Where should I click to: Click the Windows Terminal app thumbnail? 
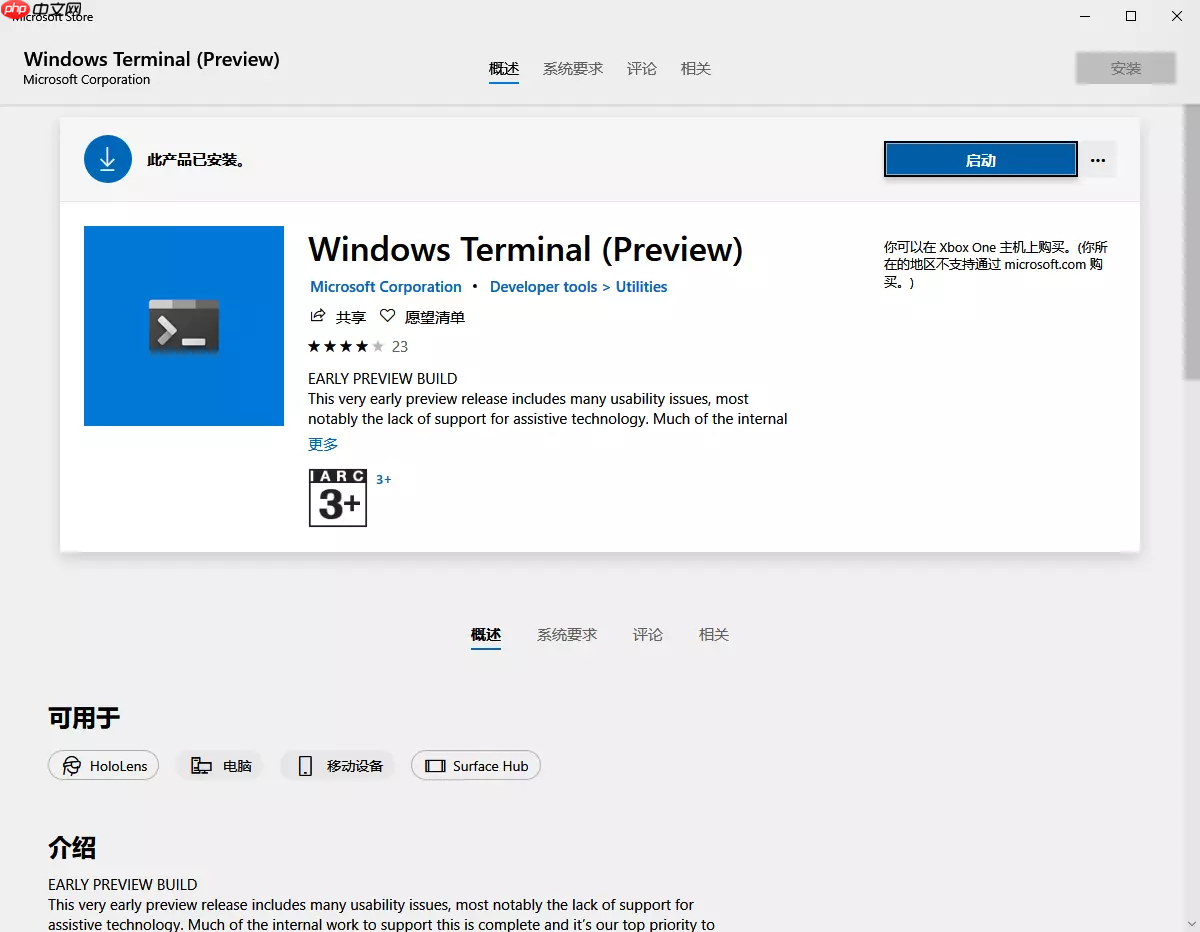point(183,326)
